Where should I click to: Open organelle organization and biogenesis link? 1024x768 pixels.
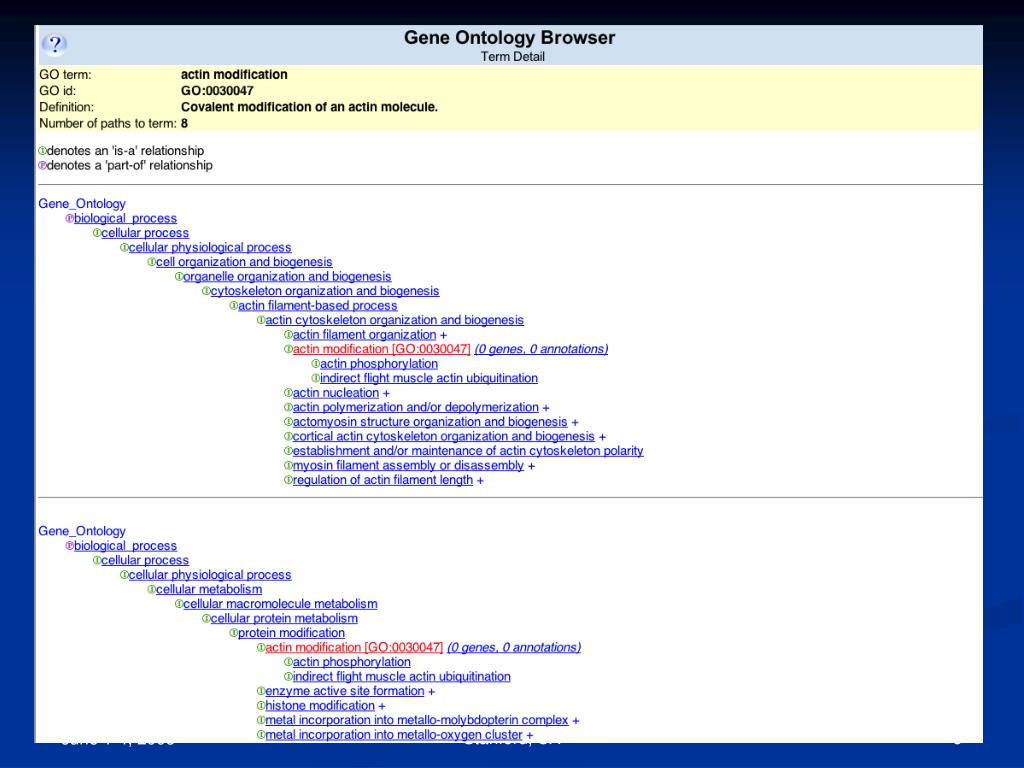click(x=287, y=276)
